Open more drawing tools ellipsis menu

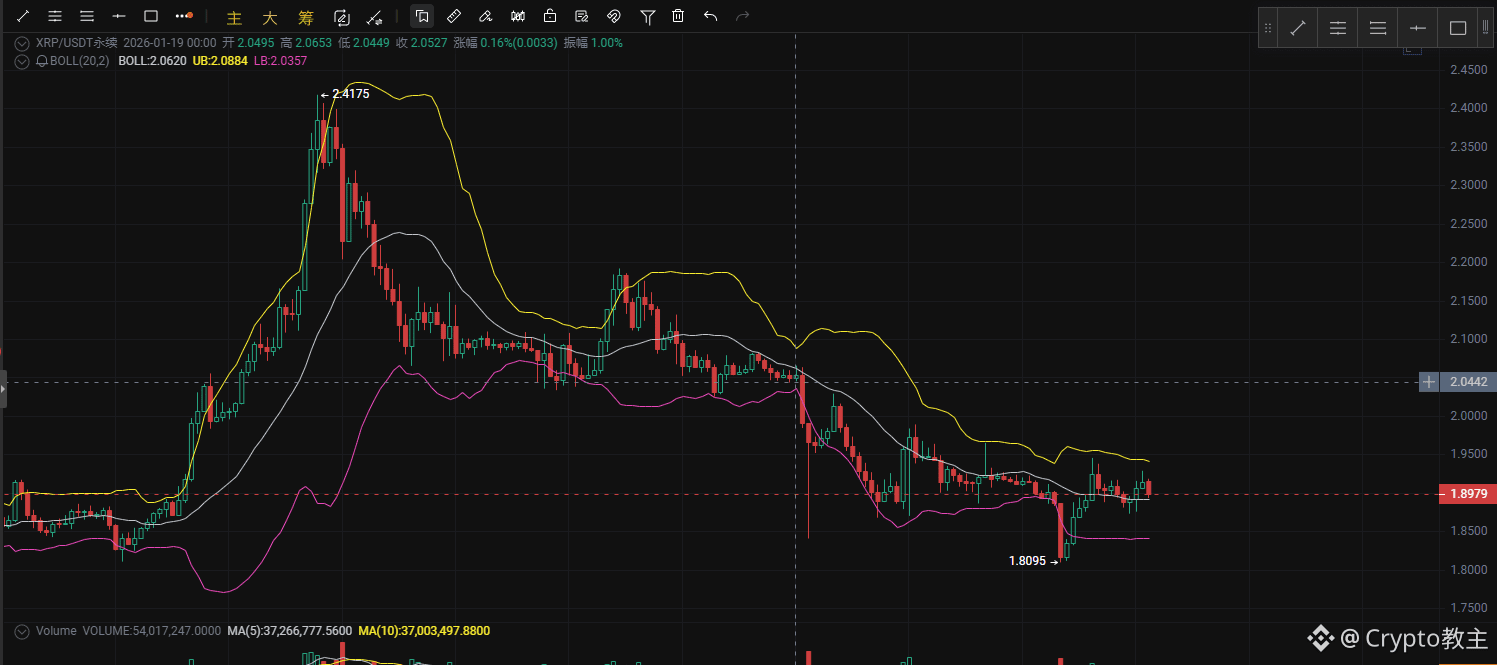tap(183, 16)
